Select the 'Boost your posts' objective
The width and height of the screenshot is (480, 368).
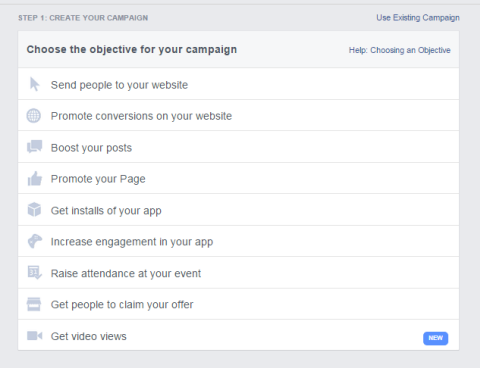point(238,147)
